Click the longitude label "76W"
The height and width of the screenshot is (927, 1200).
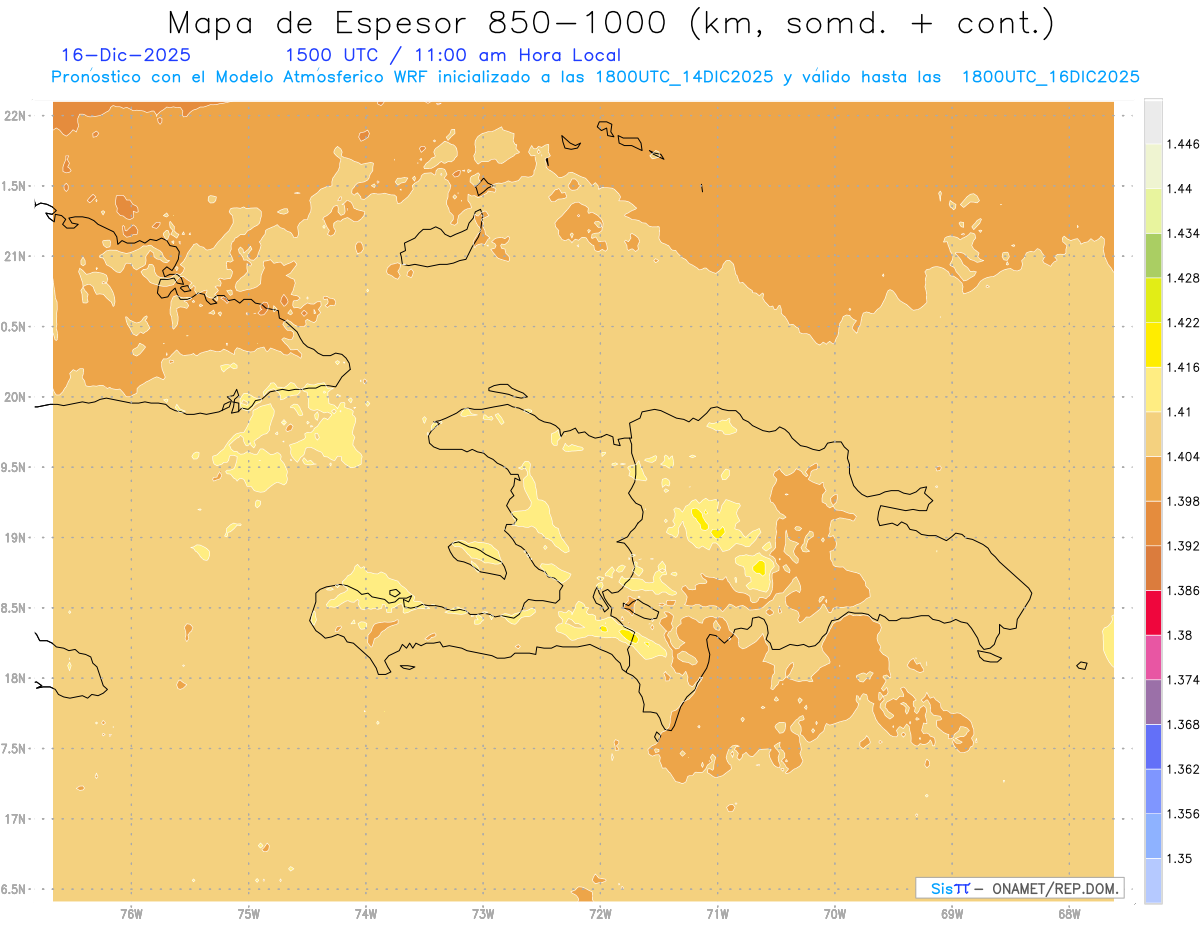click(x=131, y=913)
